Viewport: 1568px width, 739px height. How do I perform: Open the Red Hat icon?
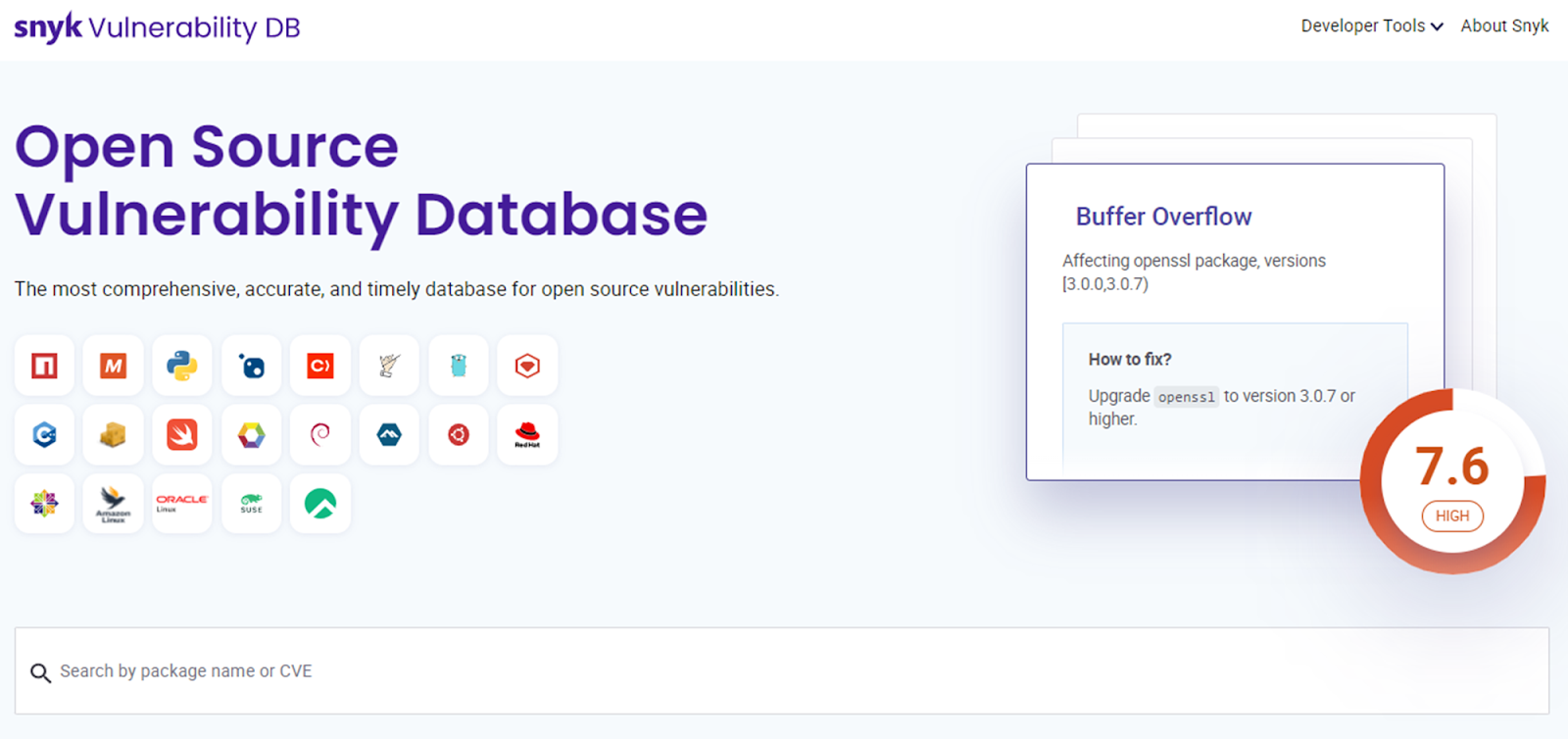coord(527,434)
